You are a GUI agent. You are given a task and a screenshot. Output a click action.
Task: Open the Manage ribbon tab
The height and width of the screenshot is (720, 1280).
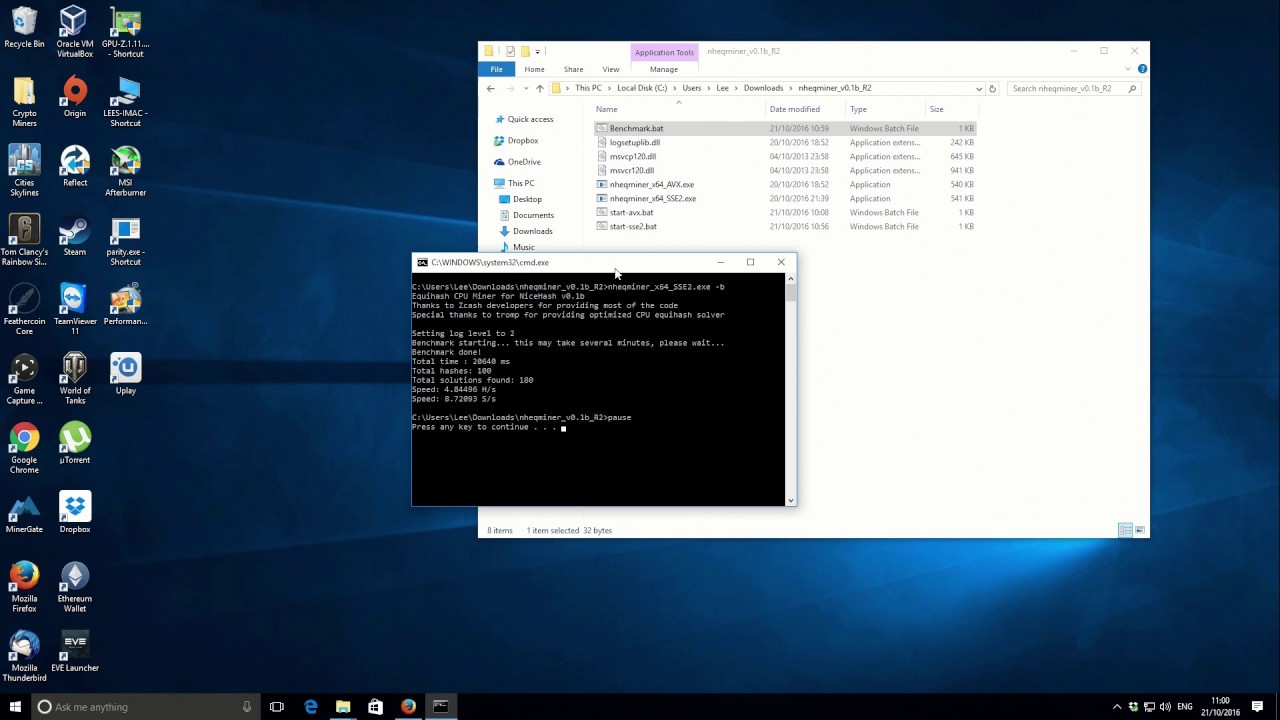664,69
